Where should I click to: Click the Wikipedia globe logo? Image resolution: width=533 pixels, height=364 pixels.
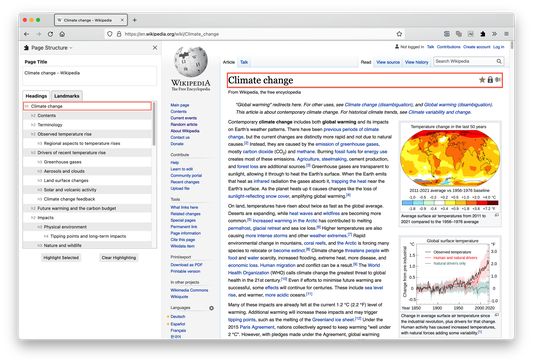pyautogui.click(x=191, y=62)
